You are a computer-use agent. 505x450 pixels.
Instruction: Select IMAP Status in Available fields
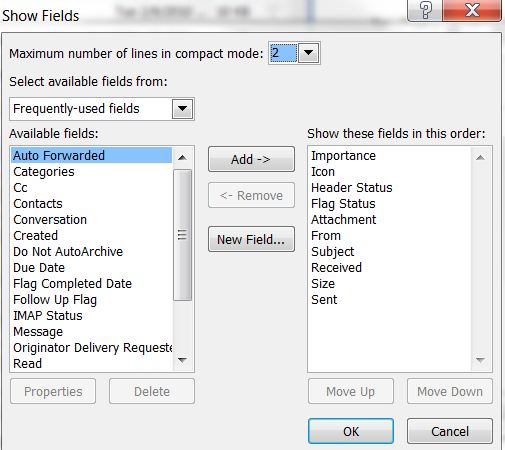[x=48, y=316]
